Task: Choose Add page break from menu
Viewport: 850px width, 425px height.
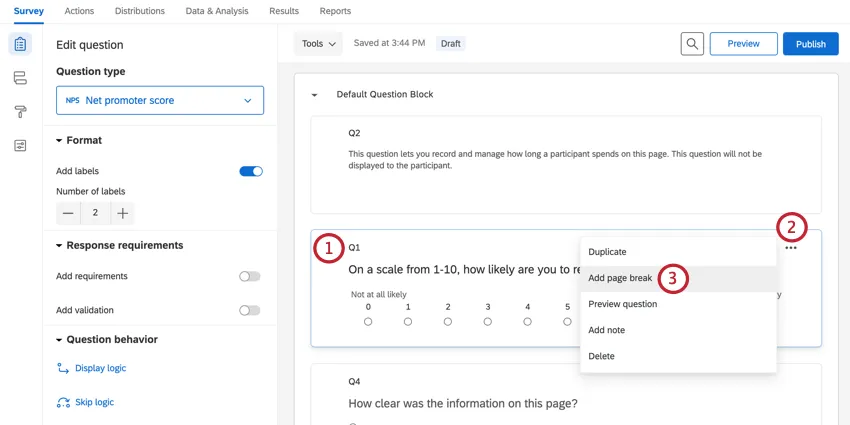Action: coord(620,278)
